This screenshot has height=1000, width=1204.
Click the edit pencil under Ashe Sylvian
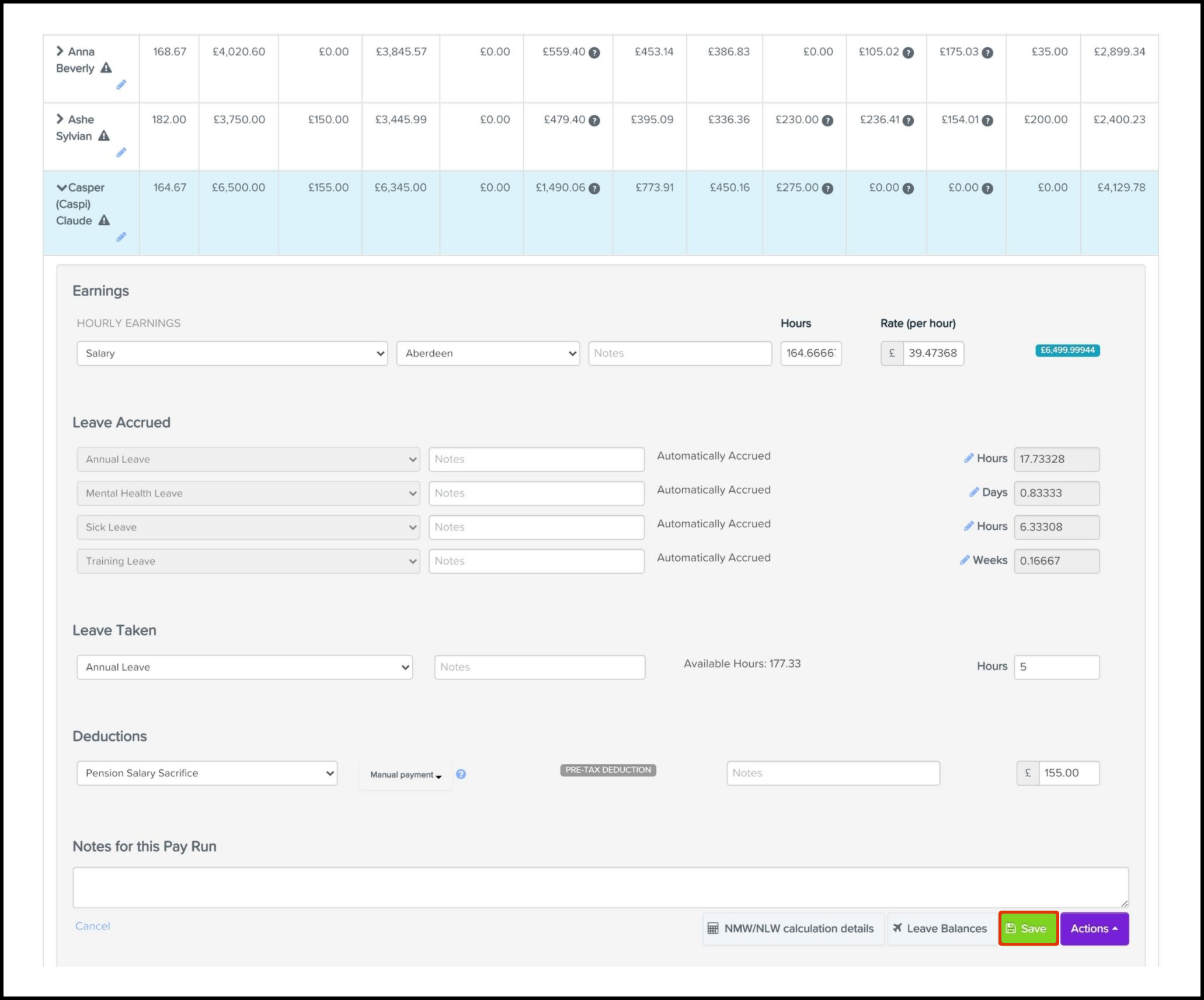pos(121,152)
